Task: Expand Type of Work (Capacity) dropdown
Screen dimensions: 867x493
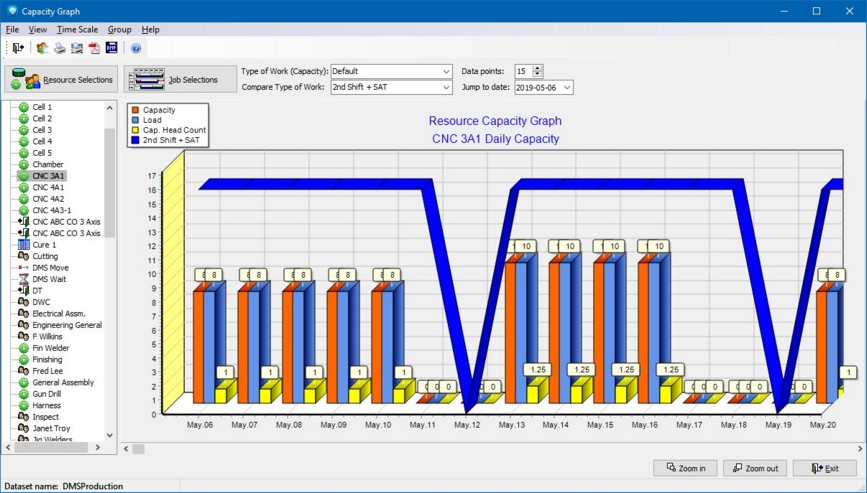Action: [x=446, y=72]
